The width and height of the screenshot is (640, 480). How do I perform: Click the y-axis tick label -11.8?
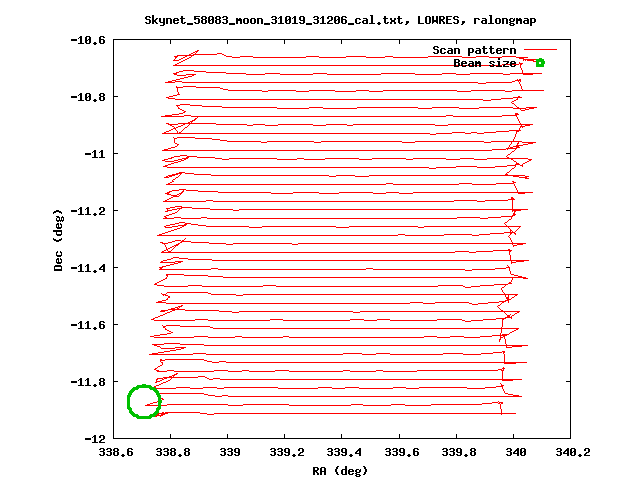click(88, 382)
